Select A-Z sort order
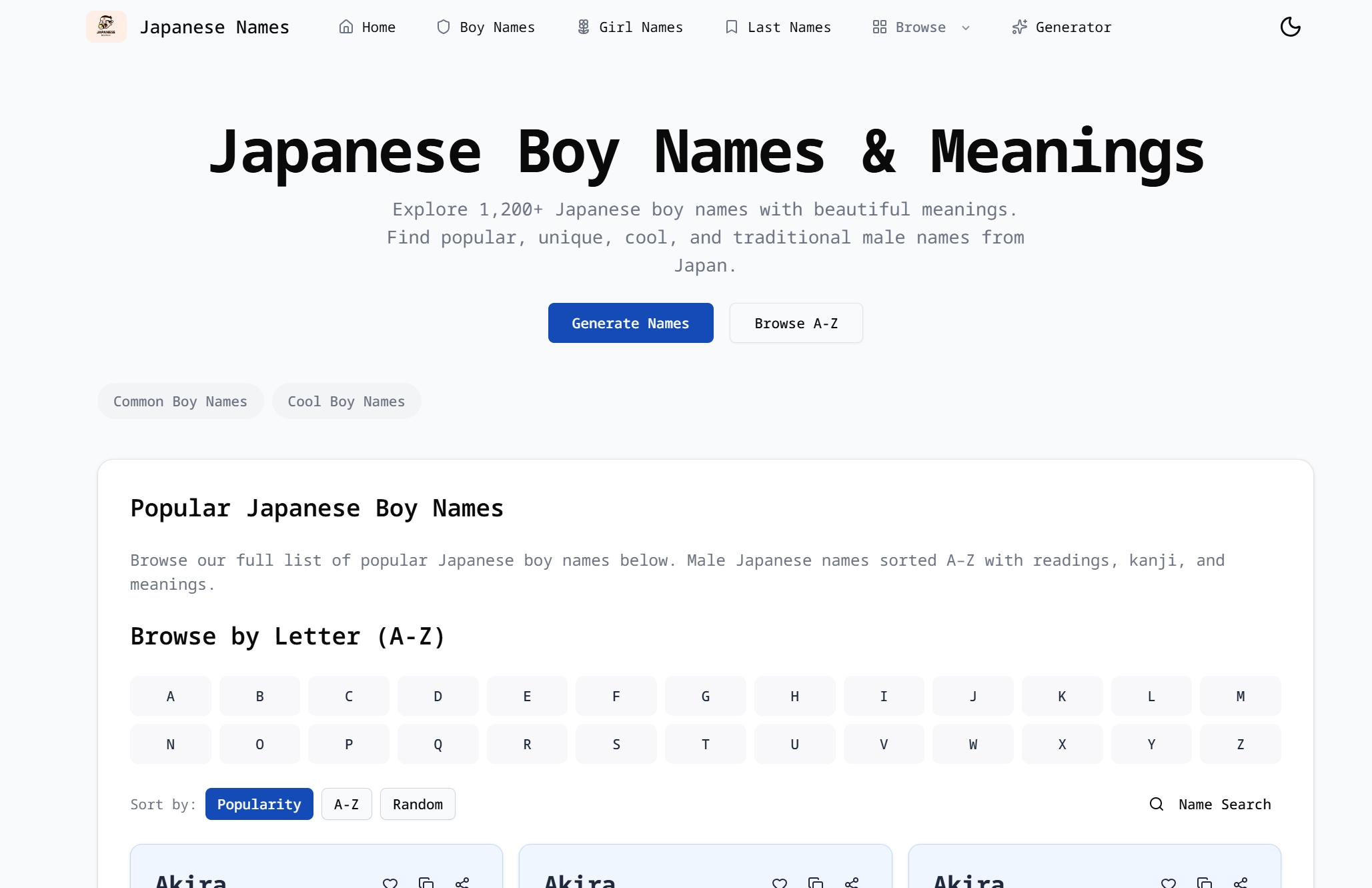The image size is (1372, 888). 346,804
